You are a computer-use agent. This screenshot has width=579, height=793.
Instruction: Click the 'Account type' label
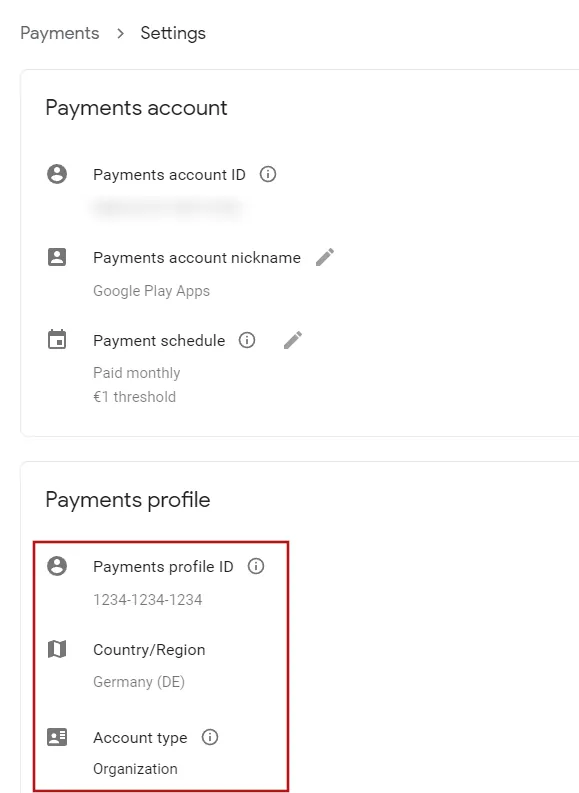(140, 738)
